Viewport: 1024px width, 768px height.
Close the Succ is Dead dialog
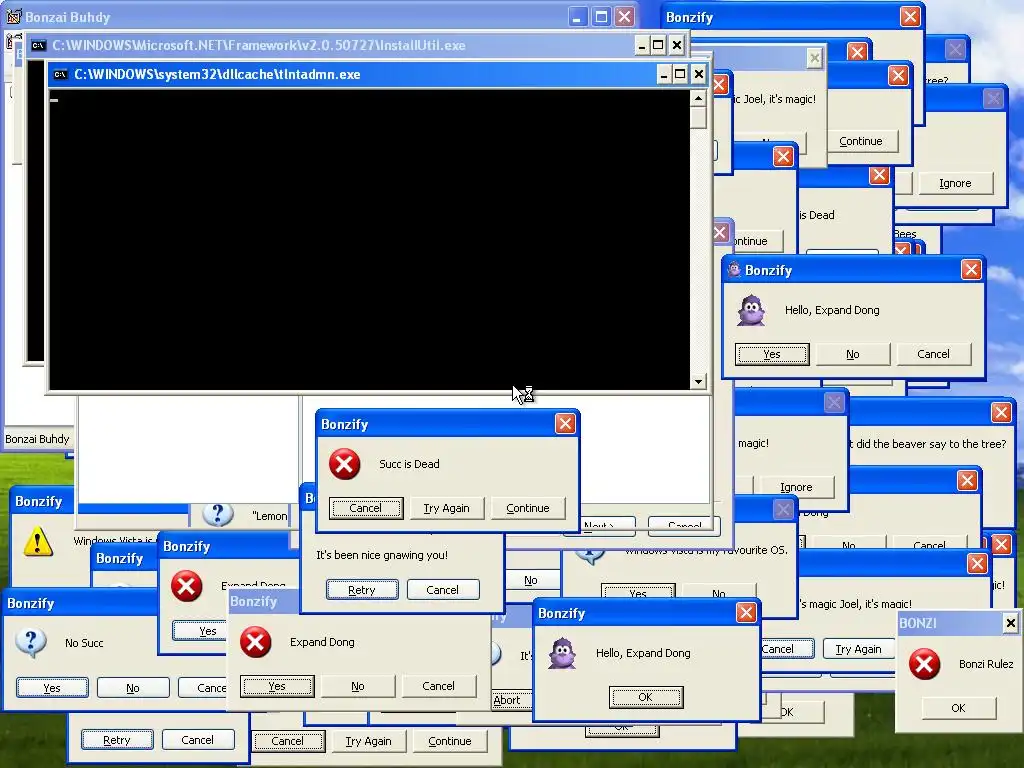[565, 424]
